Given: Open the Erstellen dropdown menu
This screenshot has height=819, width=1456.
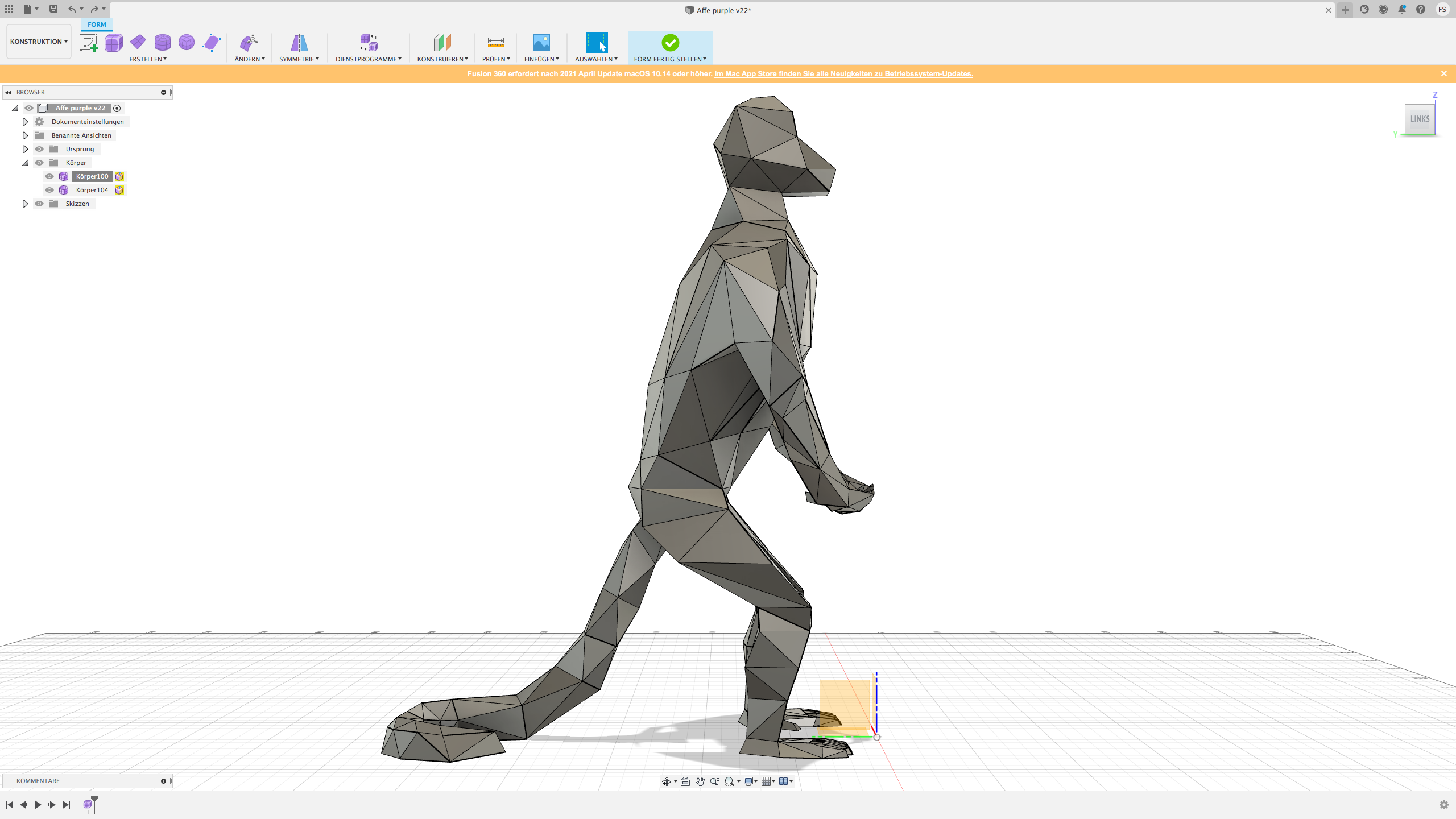Looking at the screenshot, I should tap(147, 58).
